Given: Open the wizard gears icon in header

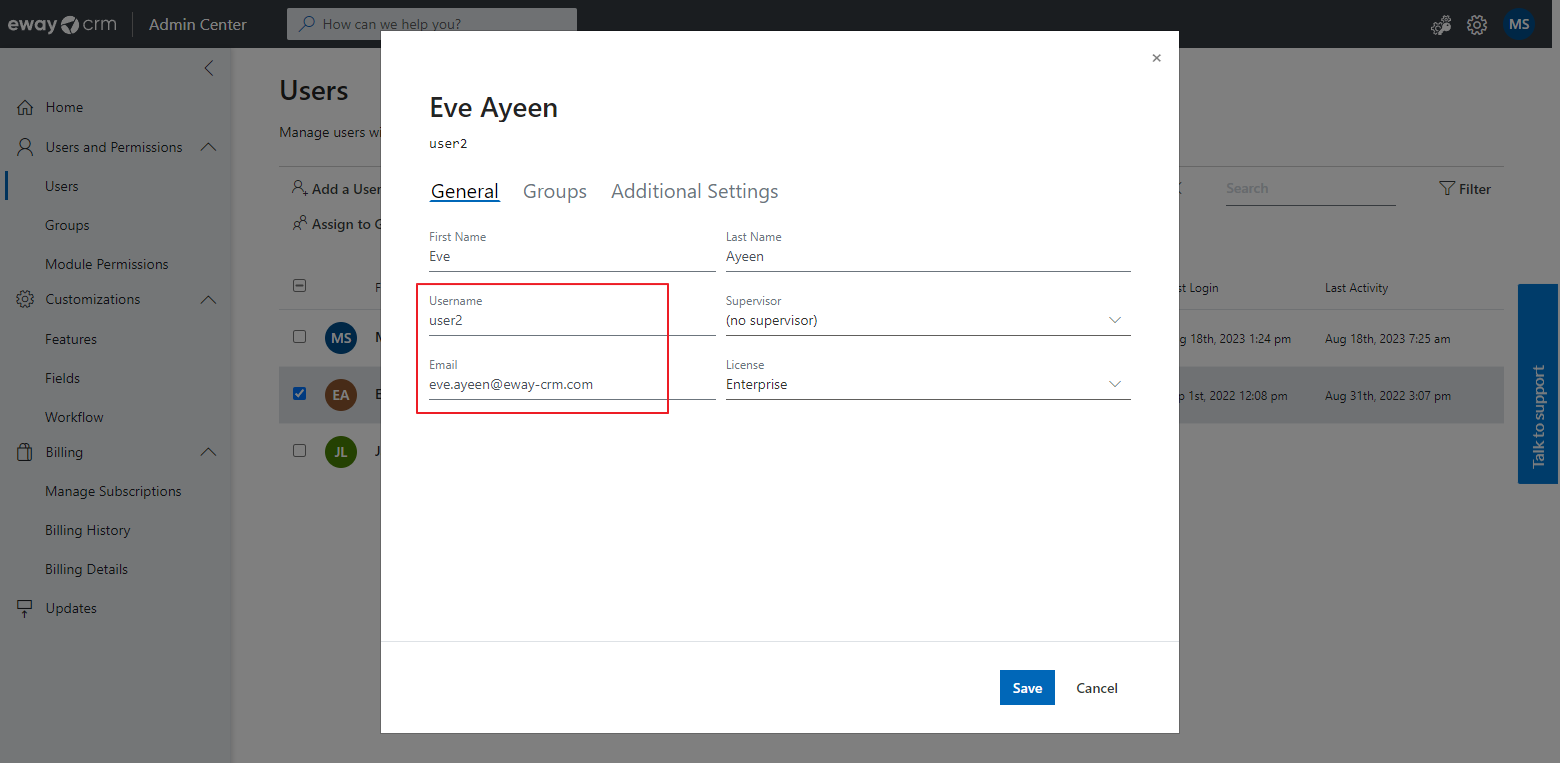Looking at the screenshot, I should click(x=1441, y=25).
